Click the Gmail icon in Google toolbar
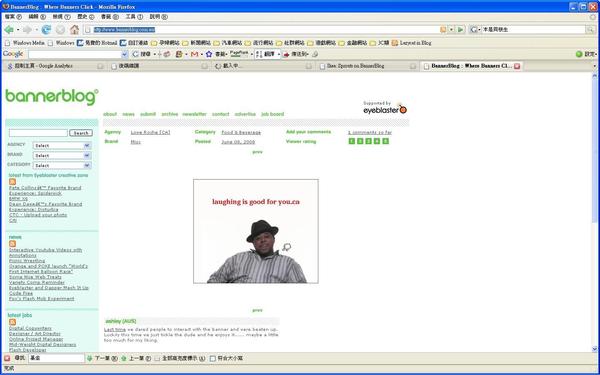Image resolution: width=600 pixels, height=375 pixels. (194, 54)
